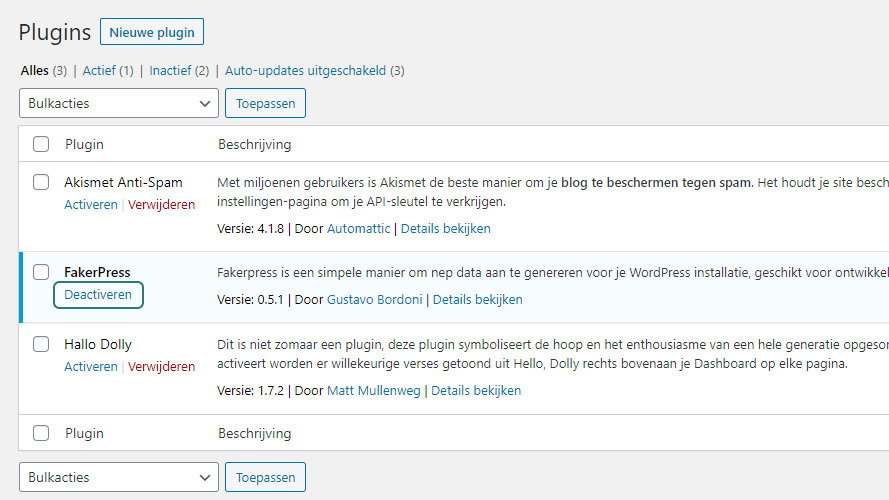Open the Matt Mullenweg author link
This screenshot has height=500, width=889.
(x=373, y=390)
